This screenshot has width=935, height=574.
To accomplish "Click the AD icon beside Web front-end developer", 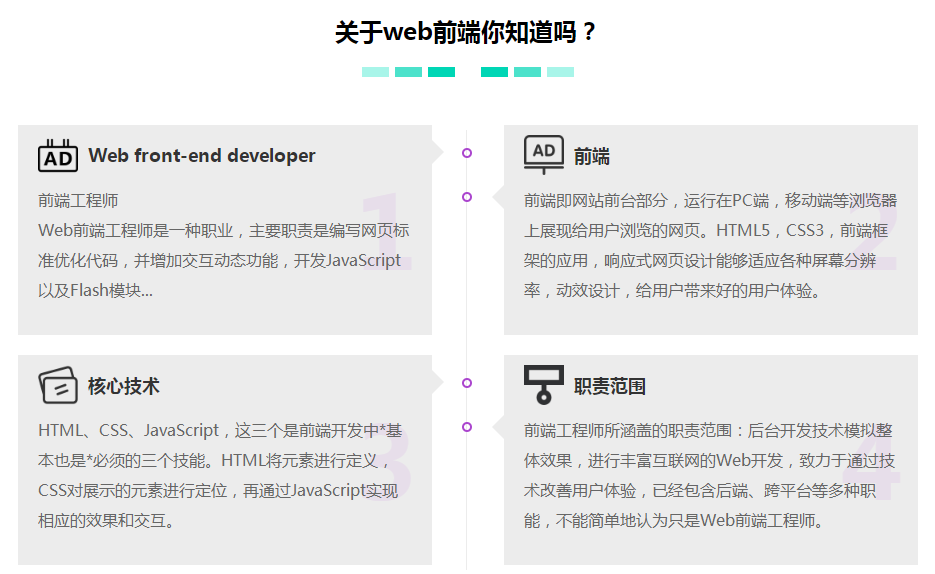I will pyautogui.click(x=57, y=156).
